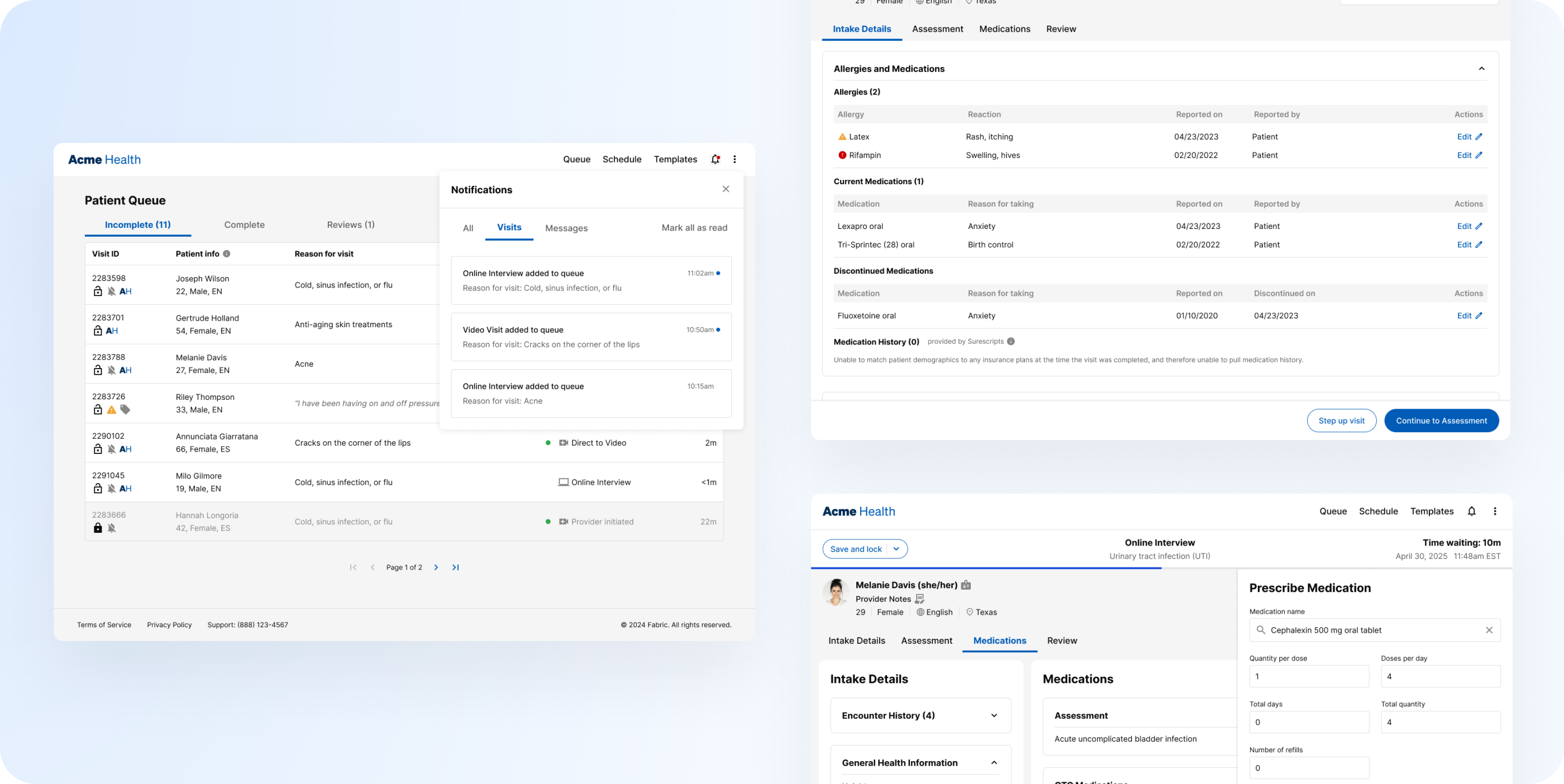
Task: Clear the Cephalexin medication name field
Action: 1489,630
